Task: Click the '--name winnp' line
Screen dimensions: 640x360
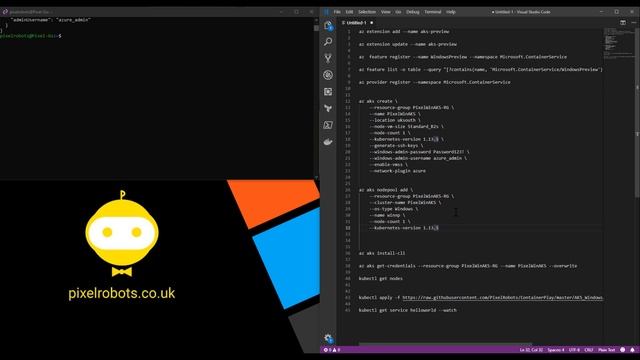Action: (387, 215)
